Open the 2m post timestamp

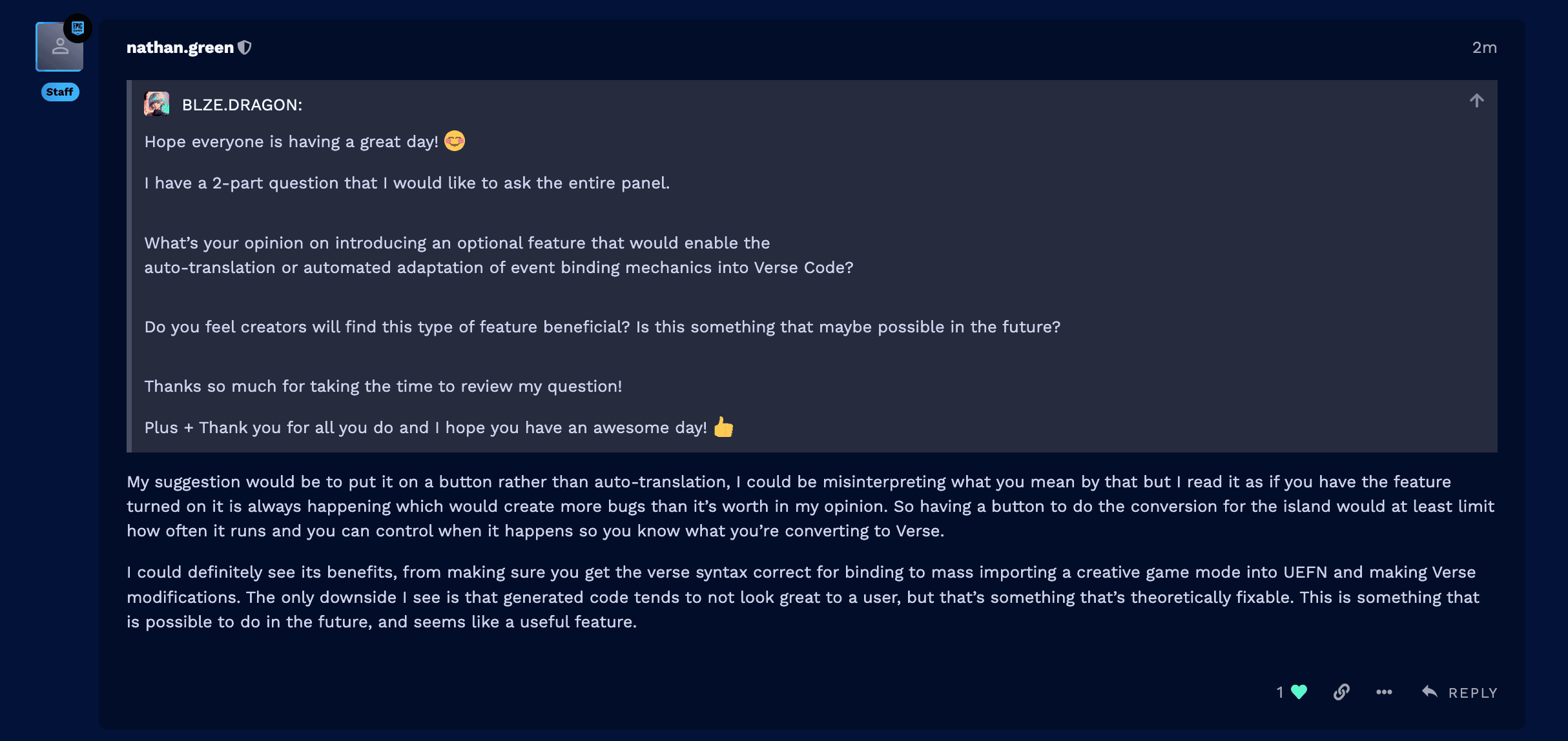pos(1484,48)
